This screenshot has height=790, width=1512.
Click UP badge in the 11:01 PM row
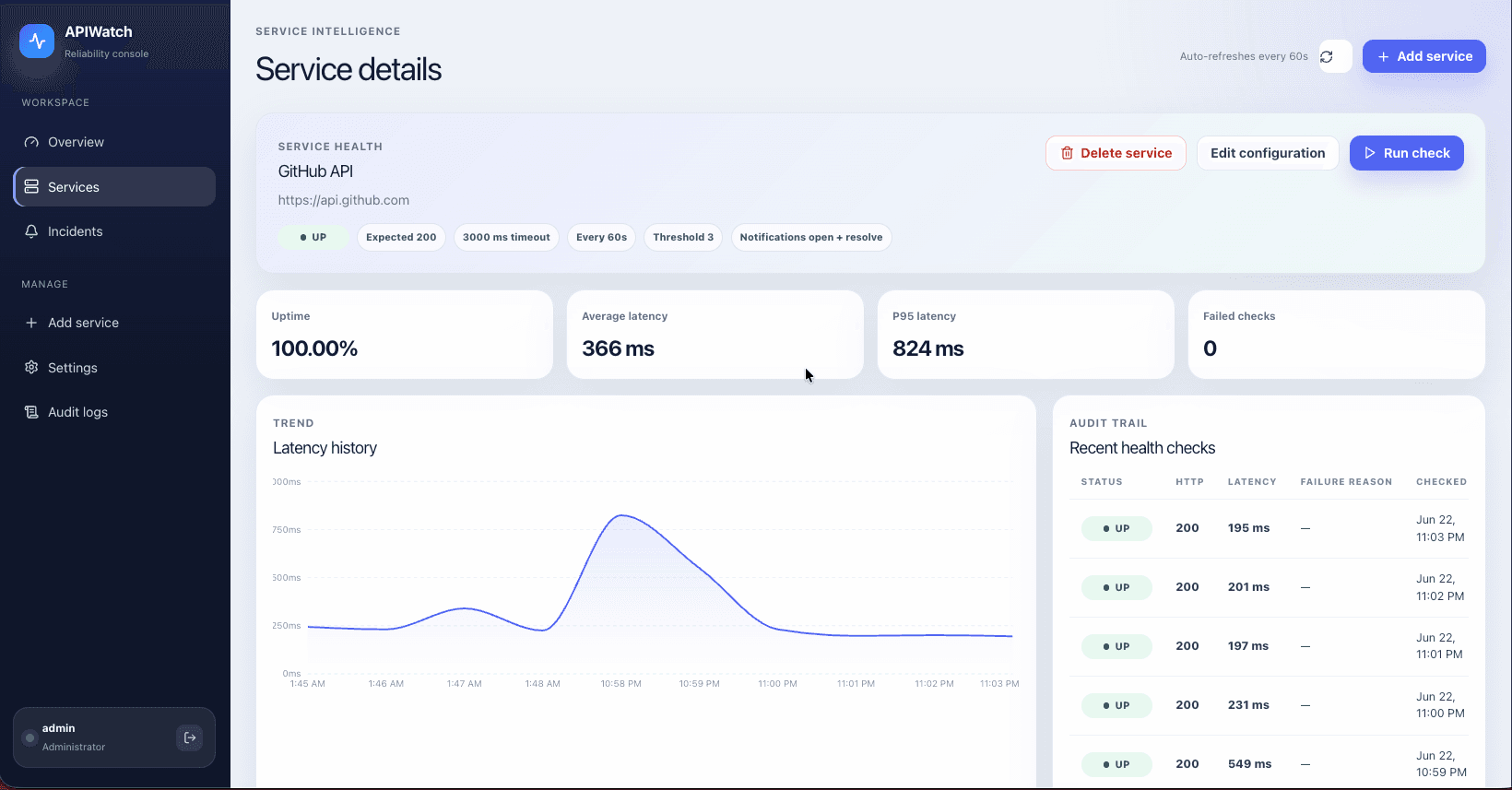coord(1116,647)
